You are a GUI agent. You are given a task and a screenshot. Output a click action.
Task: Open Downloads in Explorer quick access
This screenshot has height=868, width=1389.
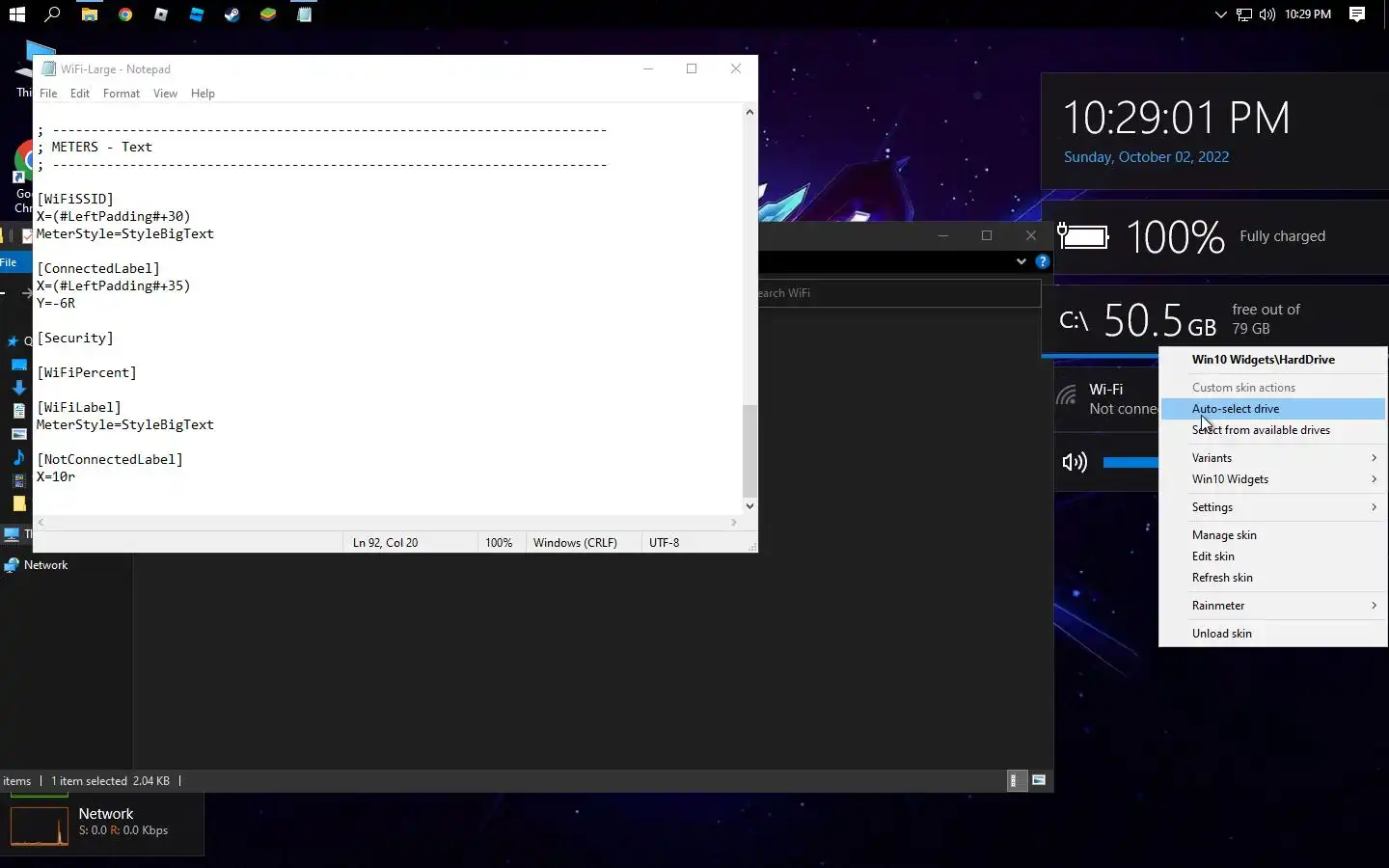[x=18, y=387]
